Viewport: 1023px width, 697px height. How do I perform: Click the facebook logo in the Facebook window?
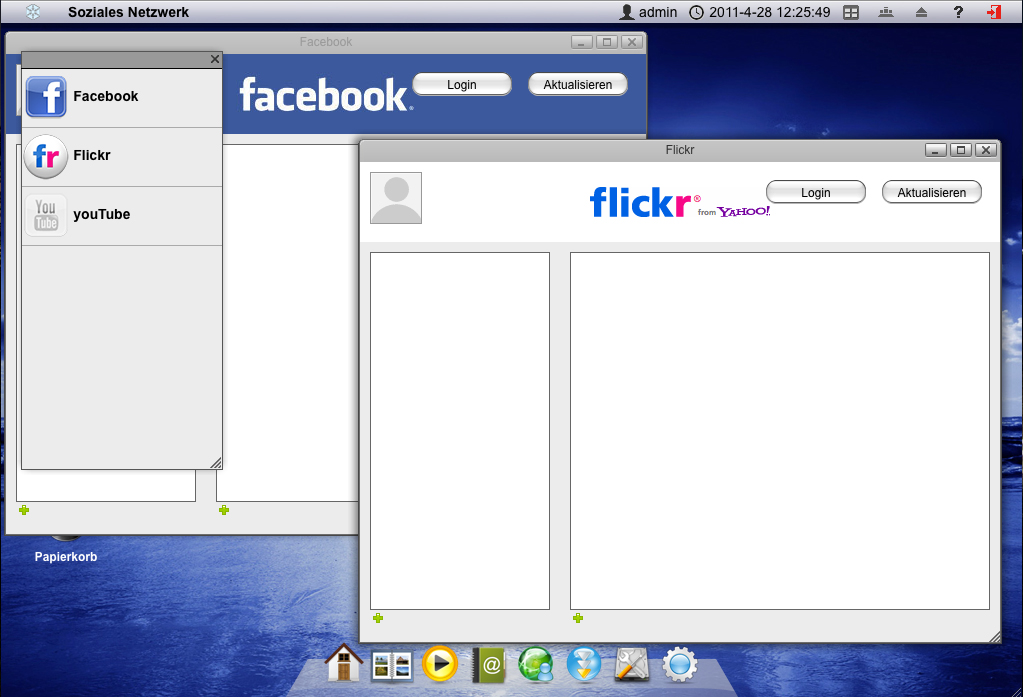pos(326,95)
